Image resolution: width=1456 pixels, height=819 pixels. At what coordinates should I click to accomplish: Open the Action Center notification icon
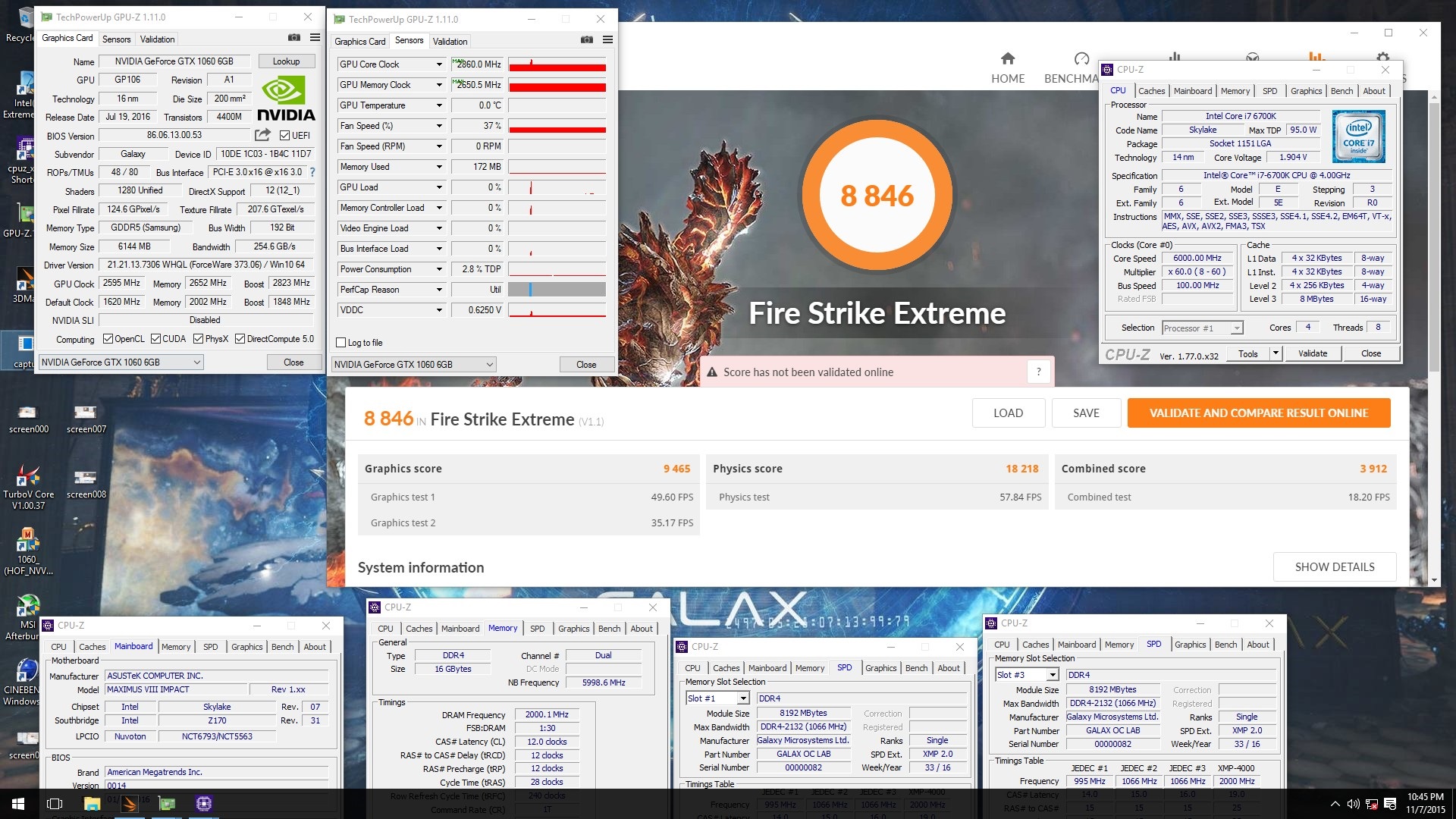pos(1390,804)
